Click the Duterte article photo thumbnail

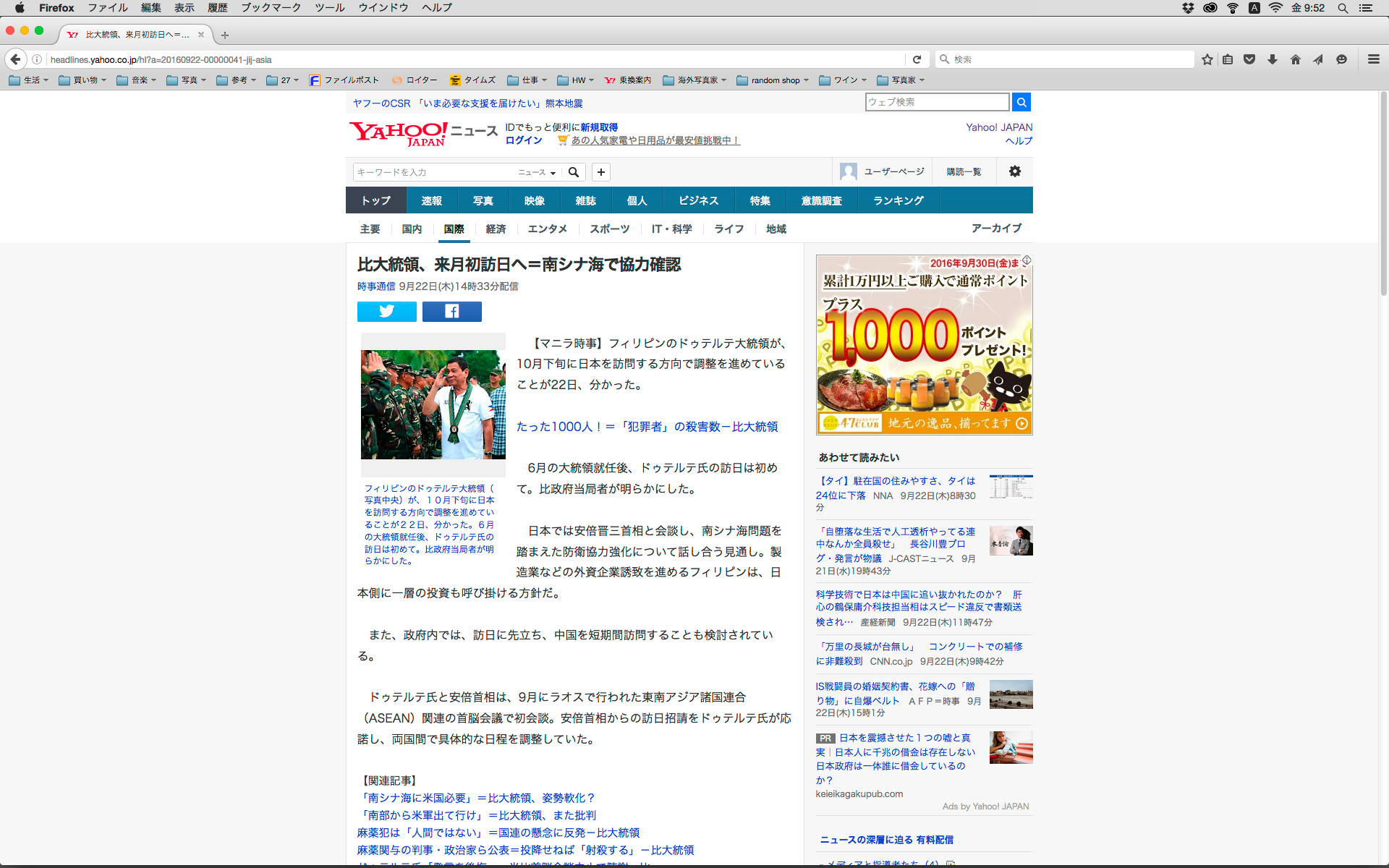(433, 404)
